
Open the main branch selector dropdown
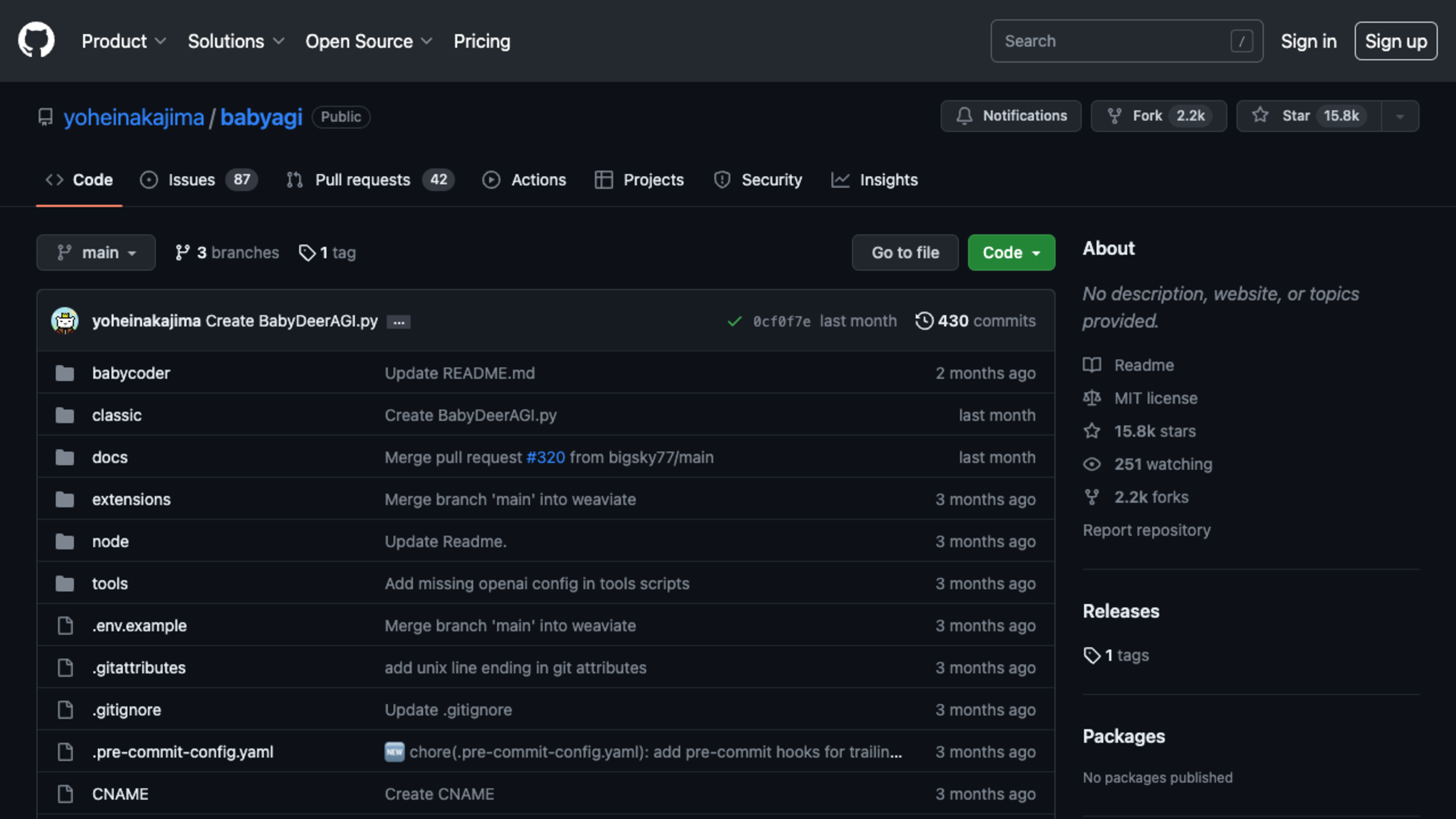coord(96,253)
